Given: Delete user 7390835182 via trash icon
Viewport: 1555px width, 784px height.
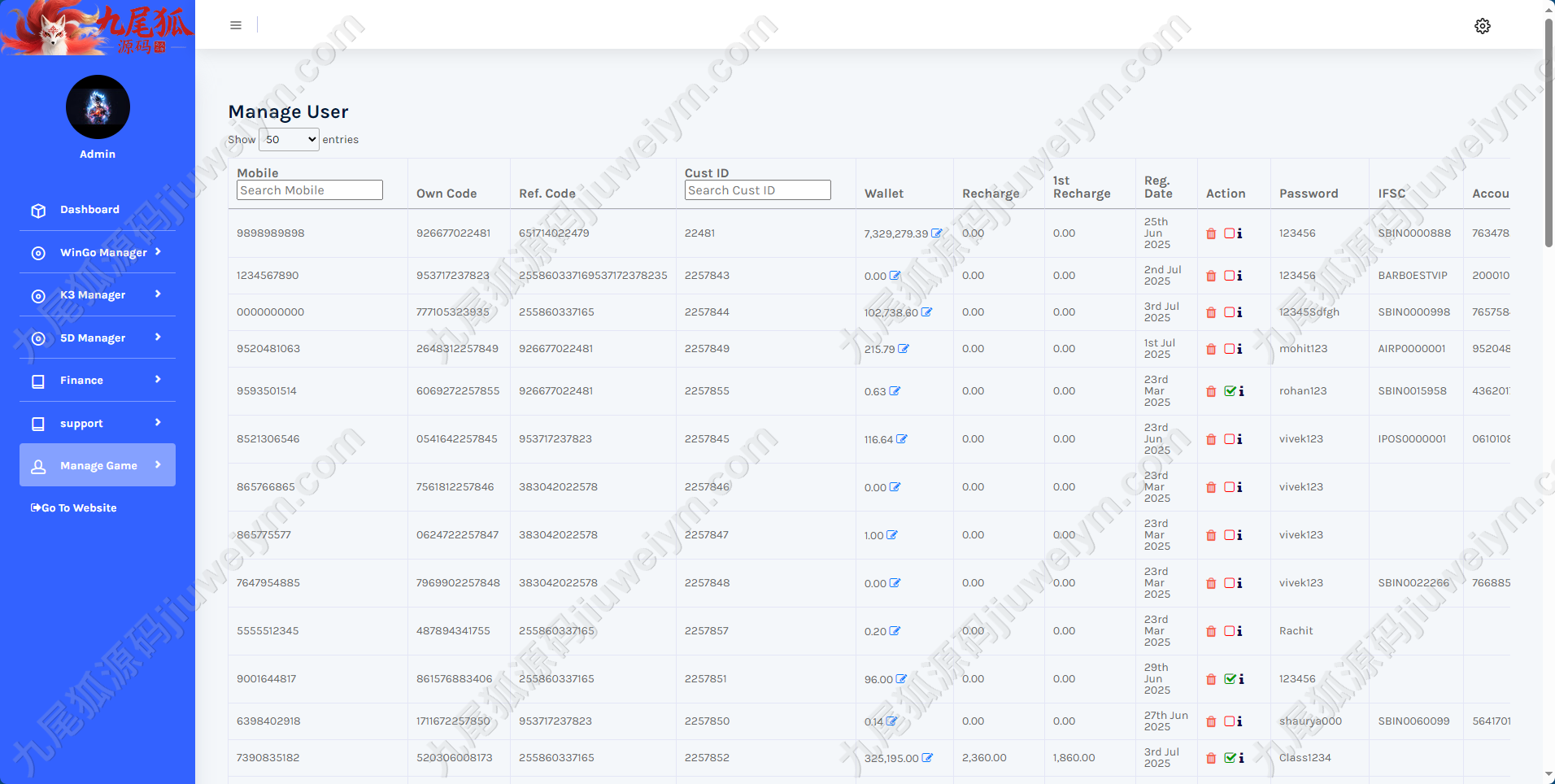Looking at the screenshot, I should pyautogui.click(x=1211, y=758).
